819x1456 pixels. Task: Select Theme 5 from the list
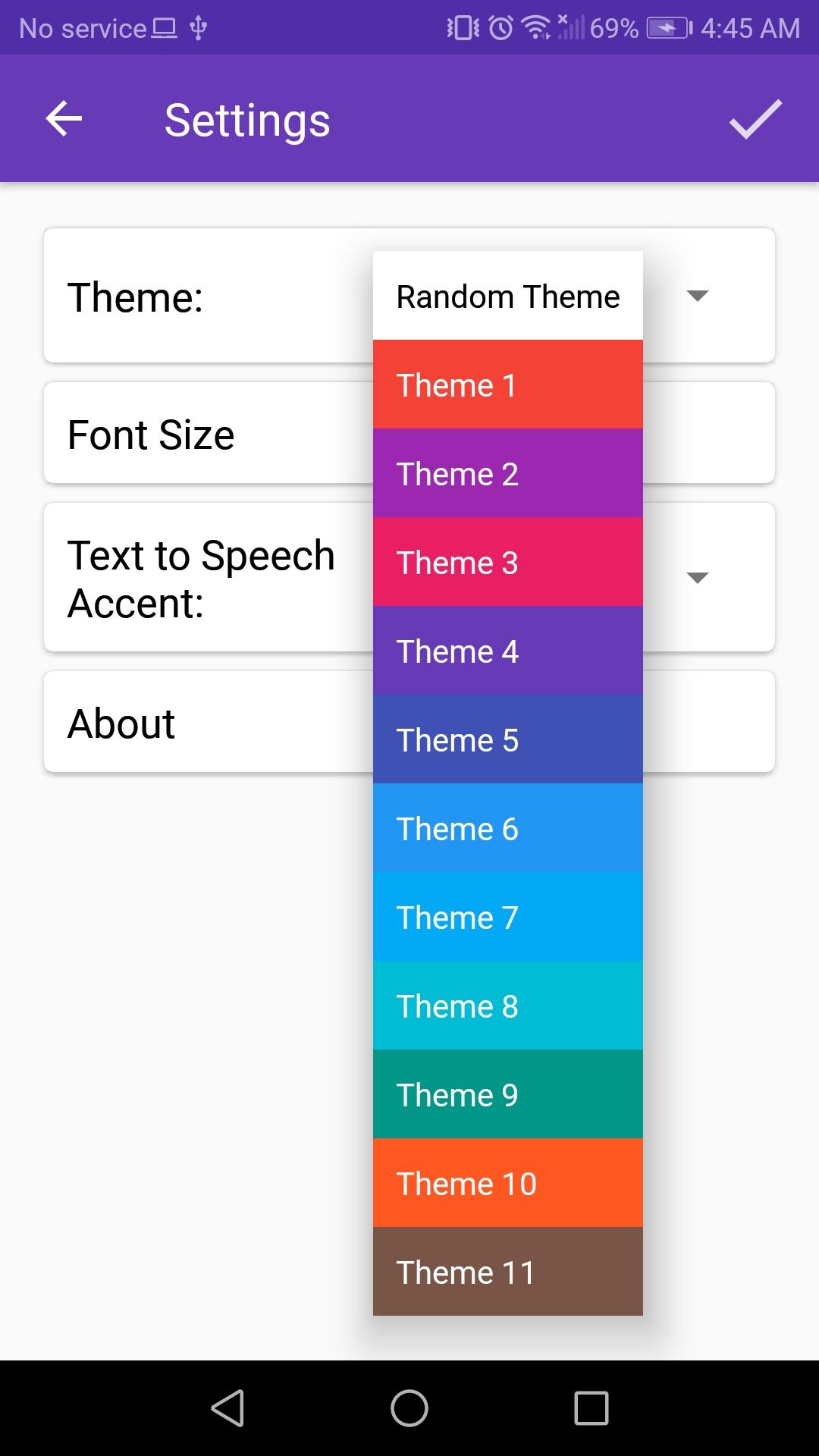(x=508, y=739)
